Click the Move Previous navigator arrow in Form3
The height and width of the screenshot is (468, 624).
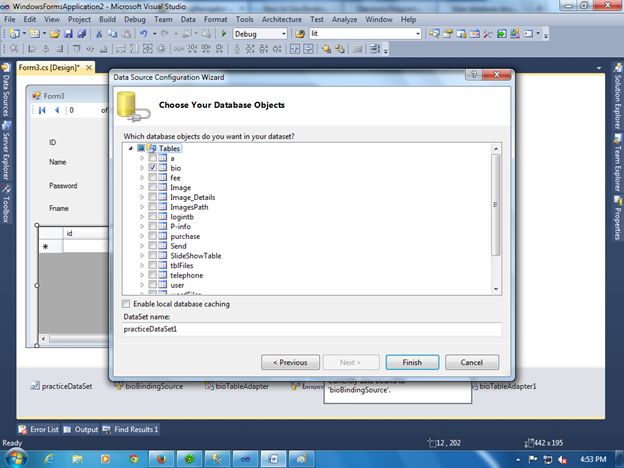click(x=57, y=110)
